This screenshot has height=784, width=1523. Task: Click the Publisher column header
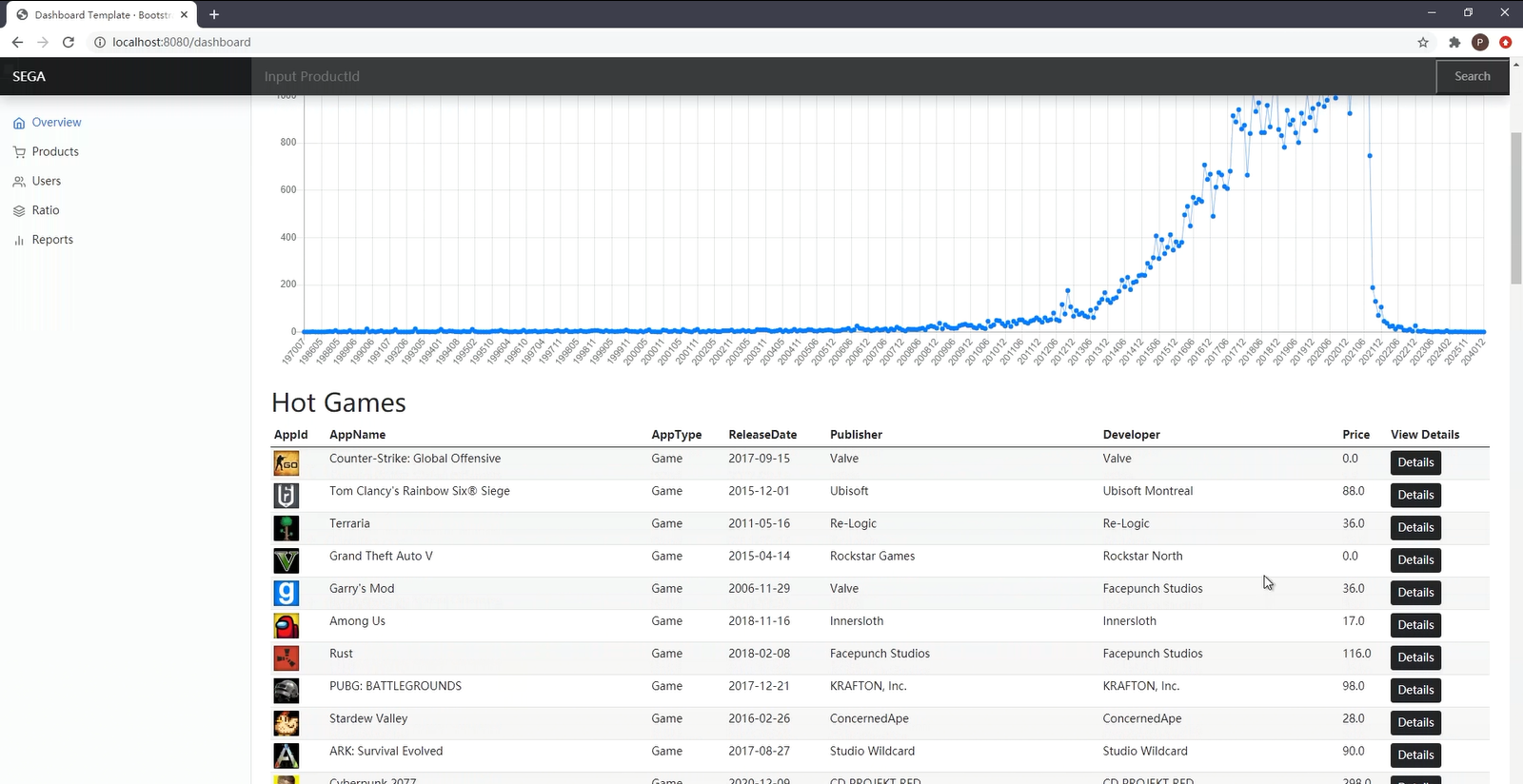pyautogui.click(x=856, y=435)
